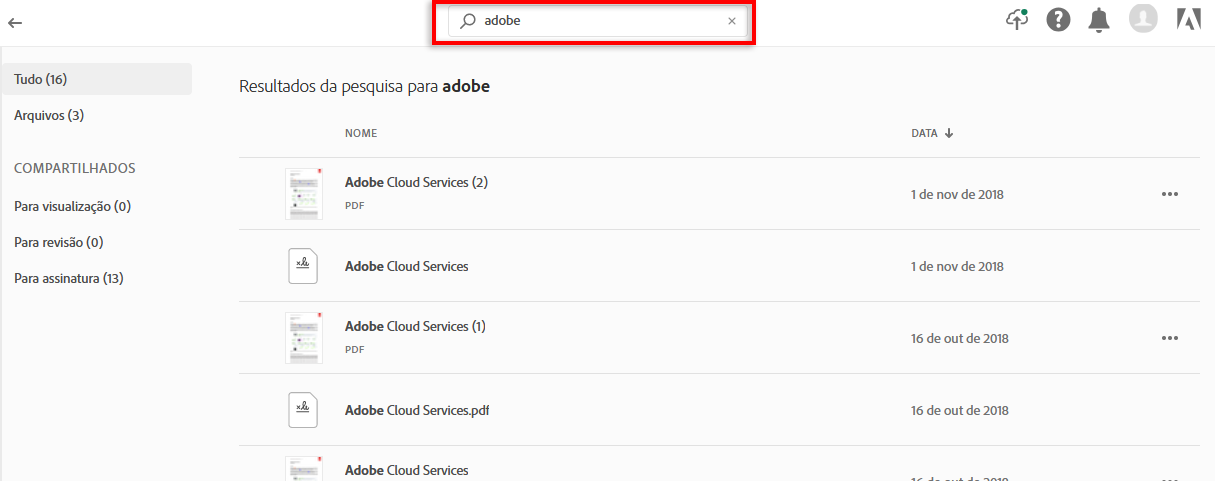The height and width of the screenshot is (481, 1215).
Task: Show Para assinatura (13) shared items
Action: 68,278
